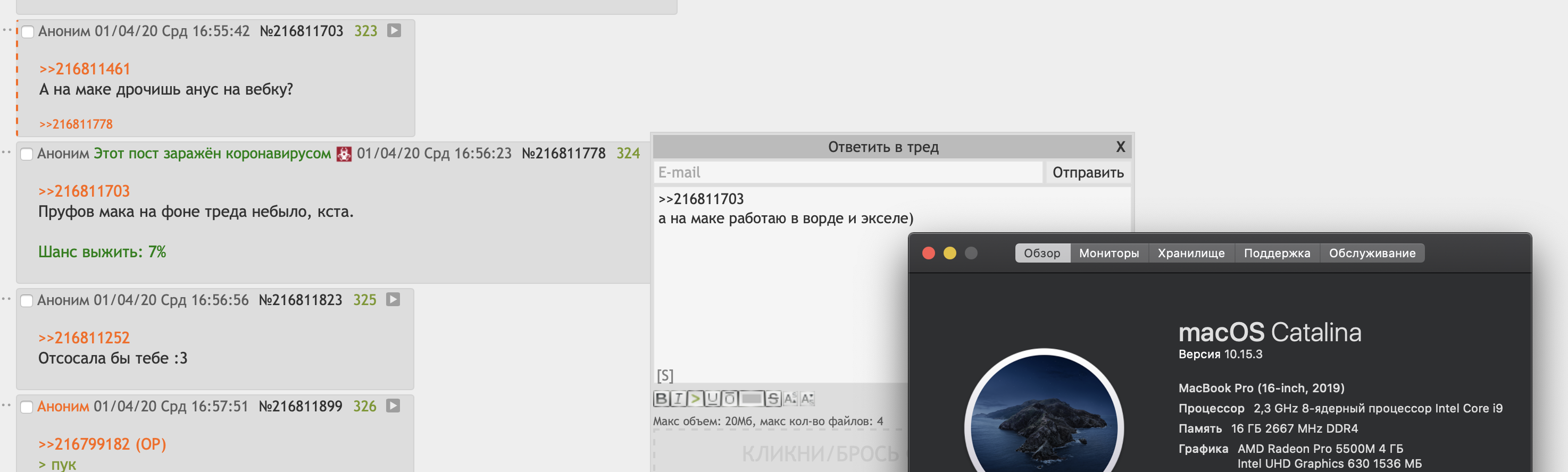This screenshot has width=1568, height=472.
Task: Follow quote link >>216811703 in post 324
Action: point(84,191)
